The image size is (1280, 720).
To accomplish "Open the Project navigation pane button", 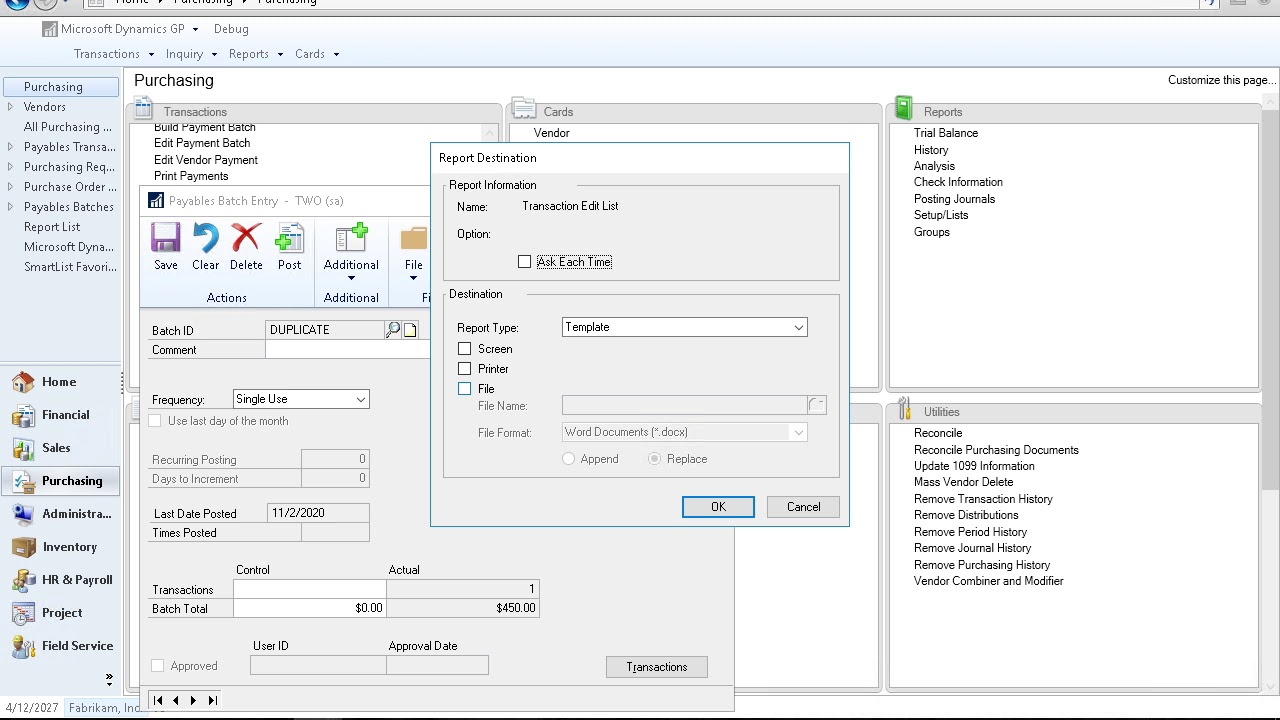I will pyautogui.click(x=60, y=613).
